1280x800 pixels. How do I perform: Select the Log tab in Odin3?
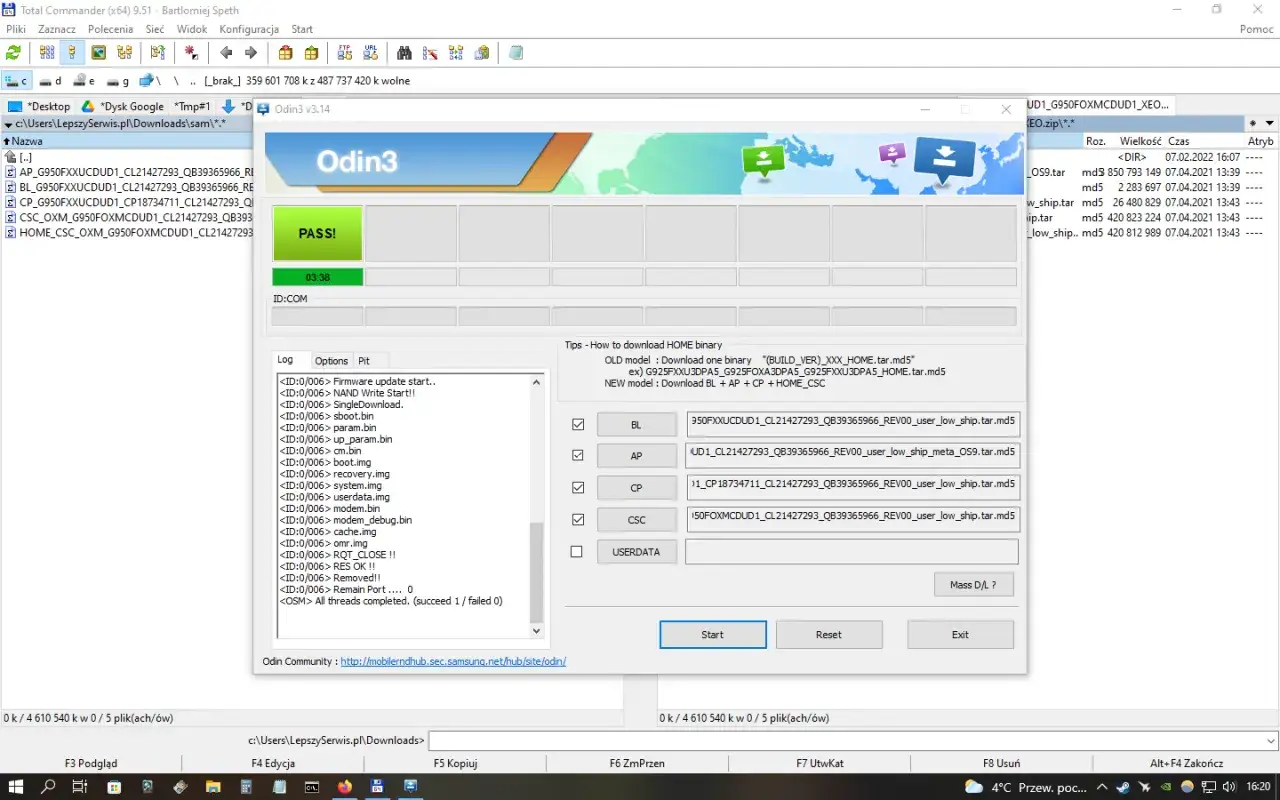coord(286,360)
